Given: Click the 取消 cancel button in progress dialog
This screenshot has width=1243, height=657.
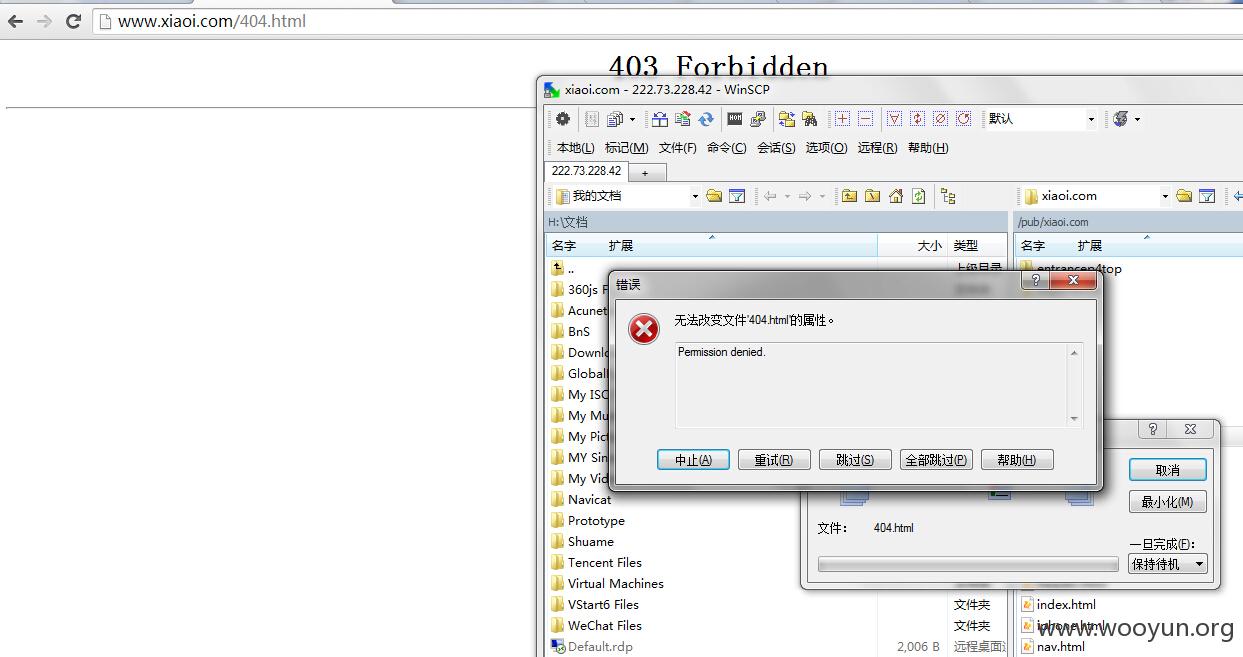Looking at the screenshot, I should tap(1168, 470).
